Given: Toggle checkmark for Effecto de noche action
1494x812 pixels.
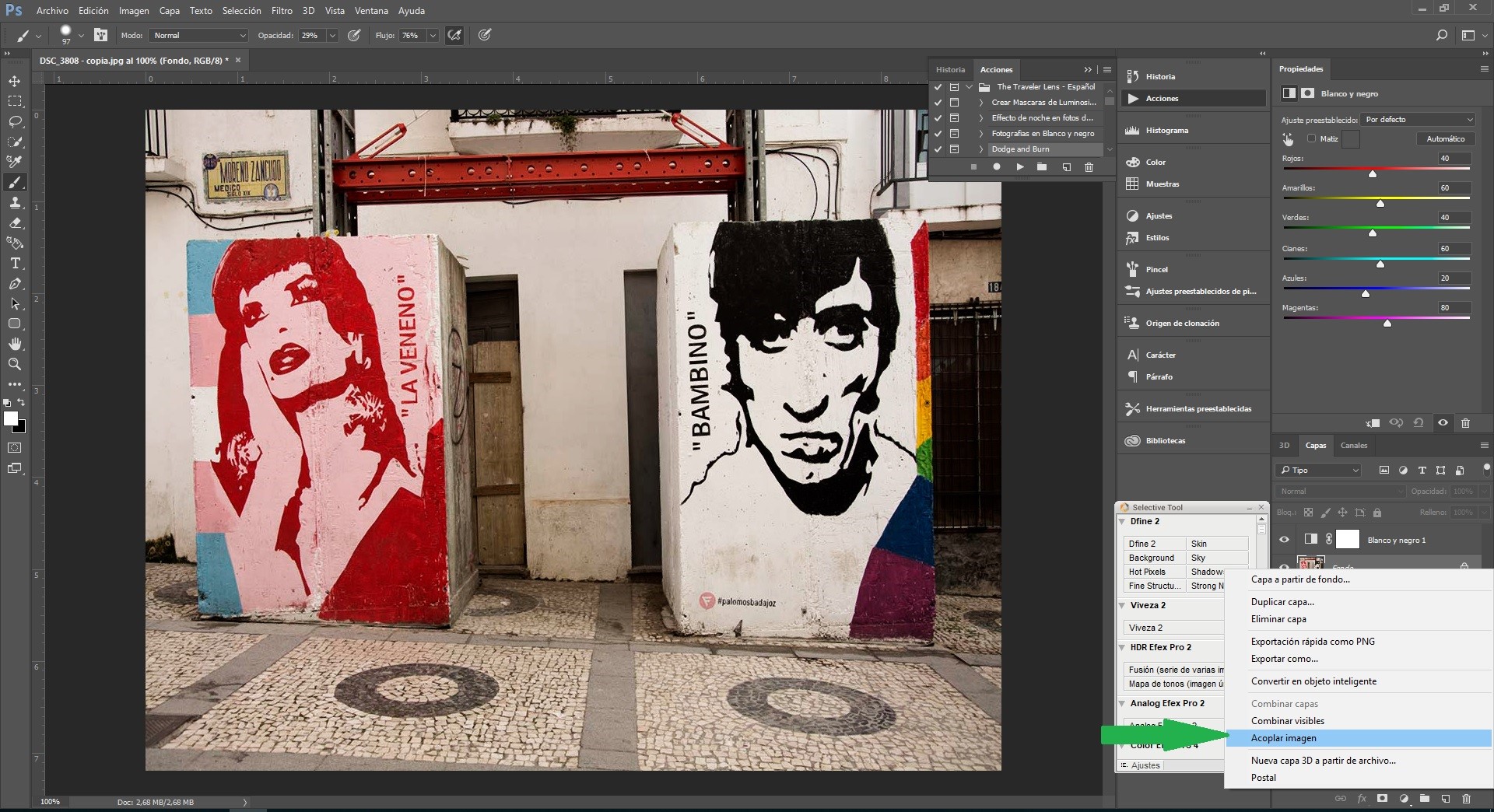Looking at the screenshot, I should click(x=938, y=118).
